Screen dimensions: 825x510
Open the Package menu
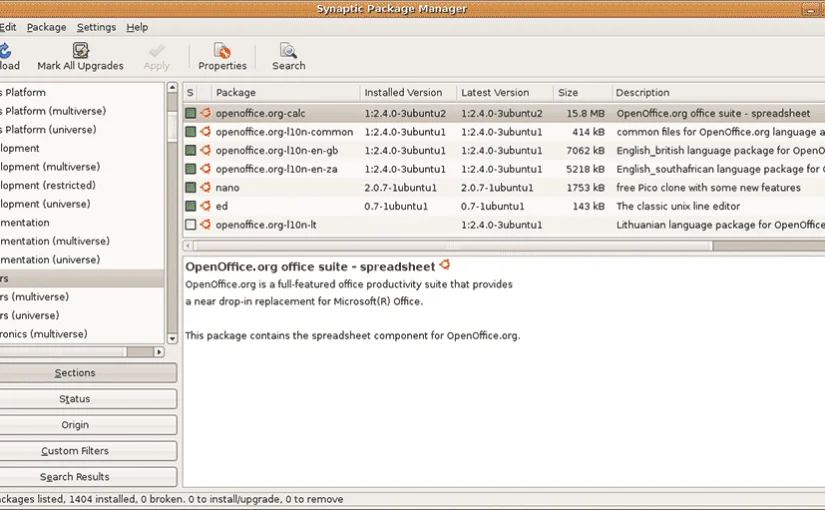46,27
